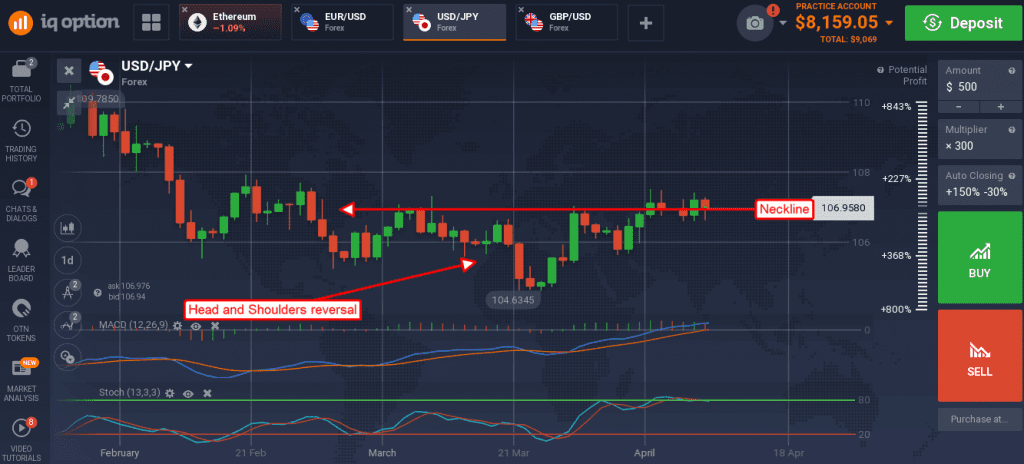1024x464 pixels.
Task: Open Market Analysis in sidebar
Action: (22, 380)
